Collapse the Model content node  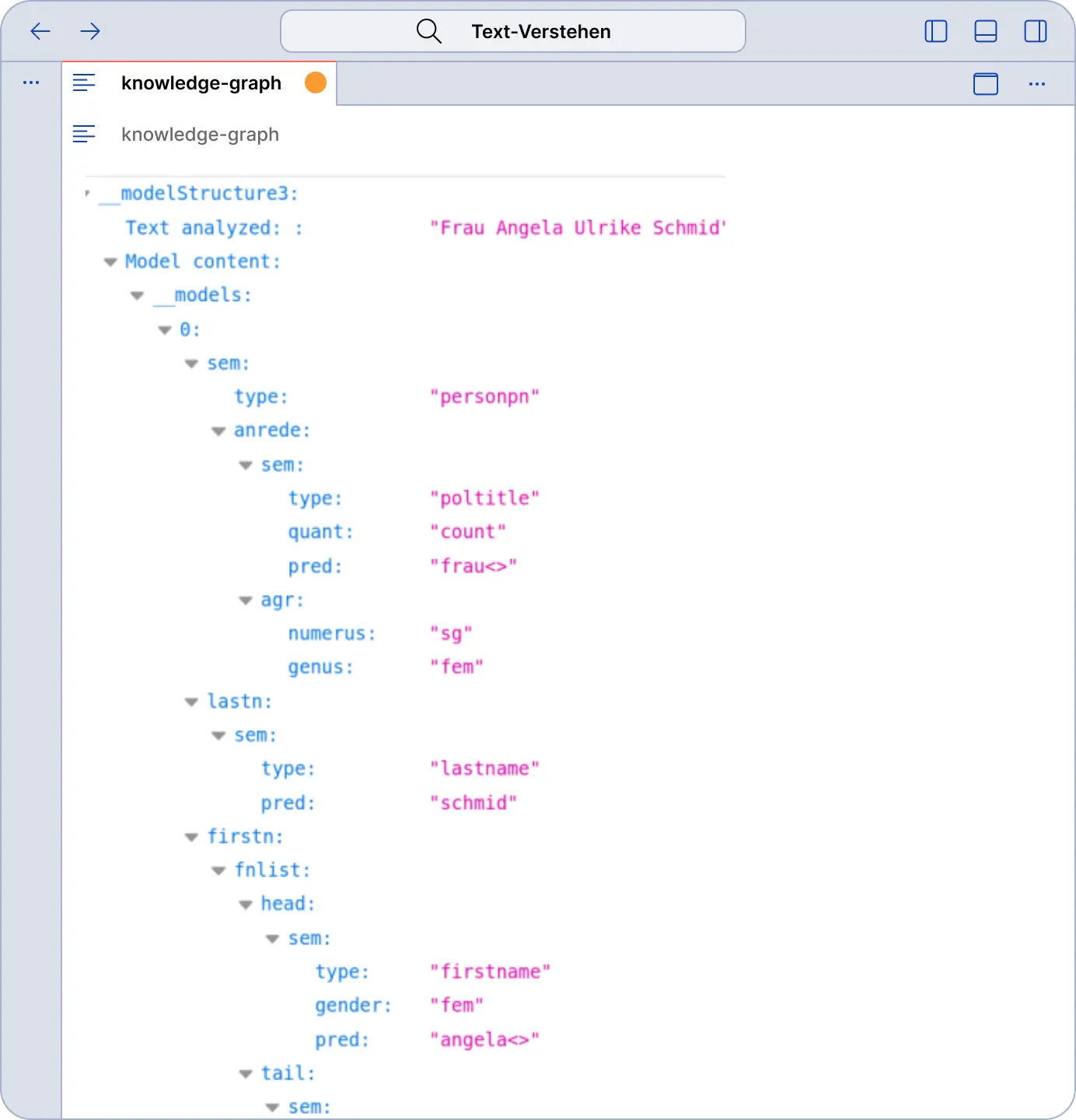click(x=110, y=262)
